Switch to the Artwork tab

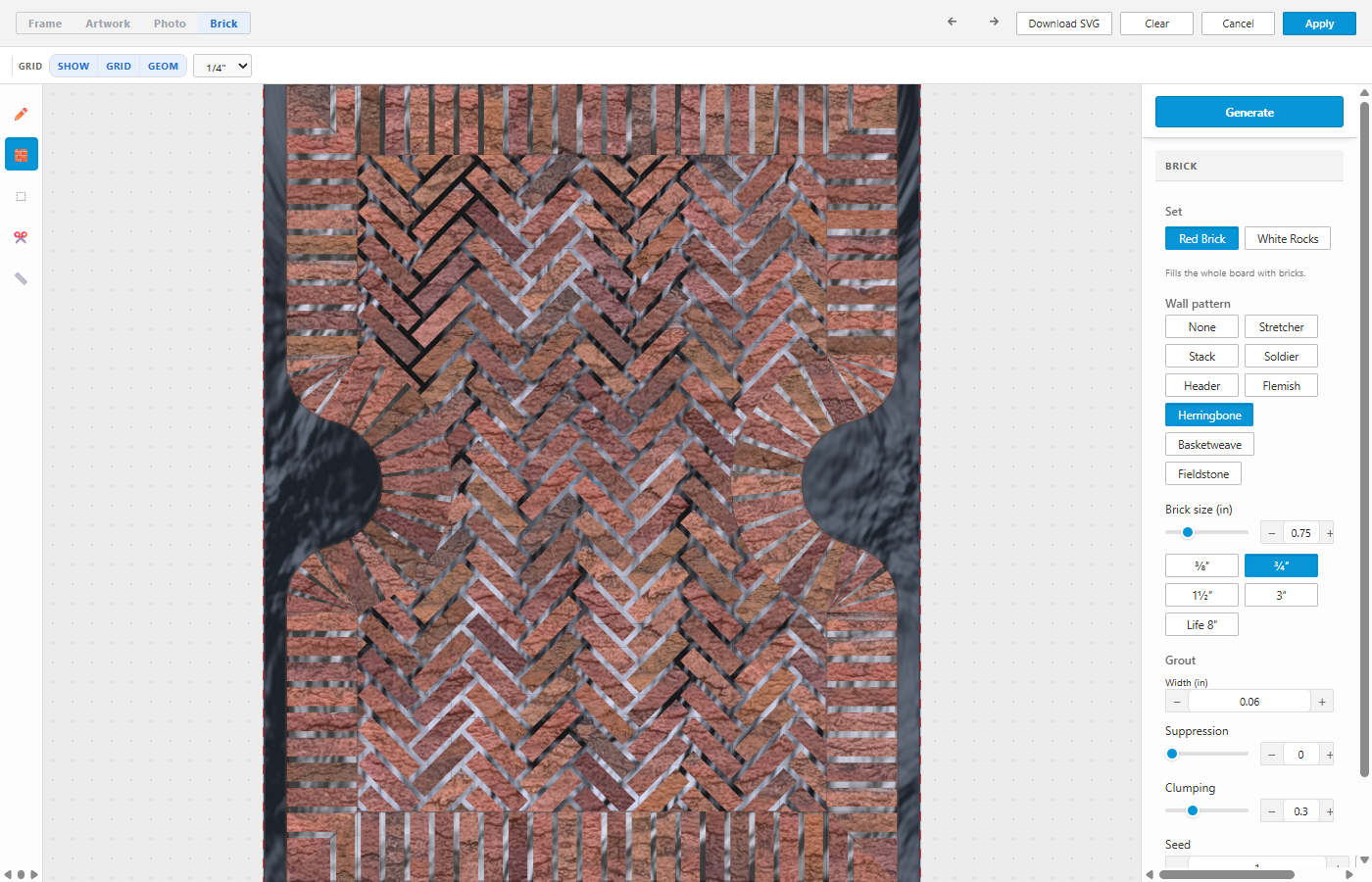point(108,24)
